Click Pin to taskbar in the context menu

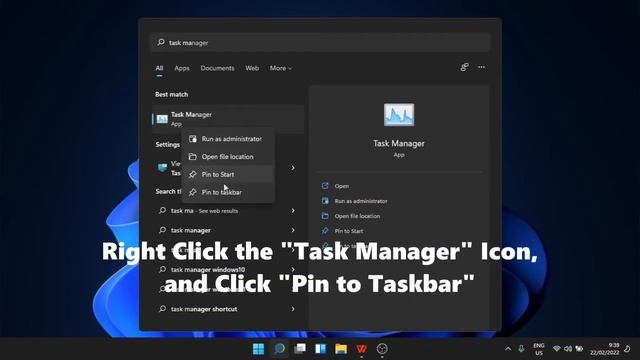pyautogui.click(x=228, y=192)
